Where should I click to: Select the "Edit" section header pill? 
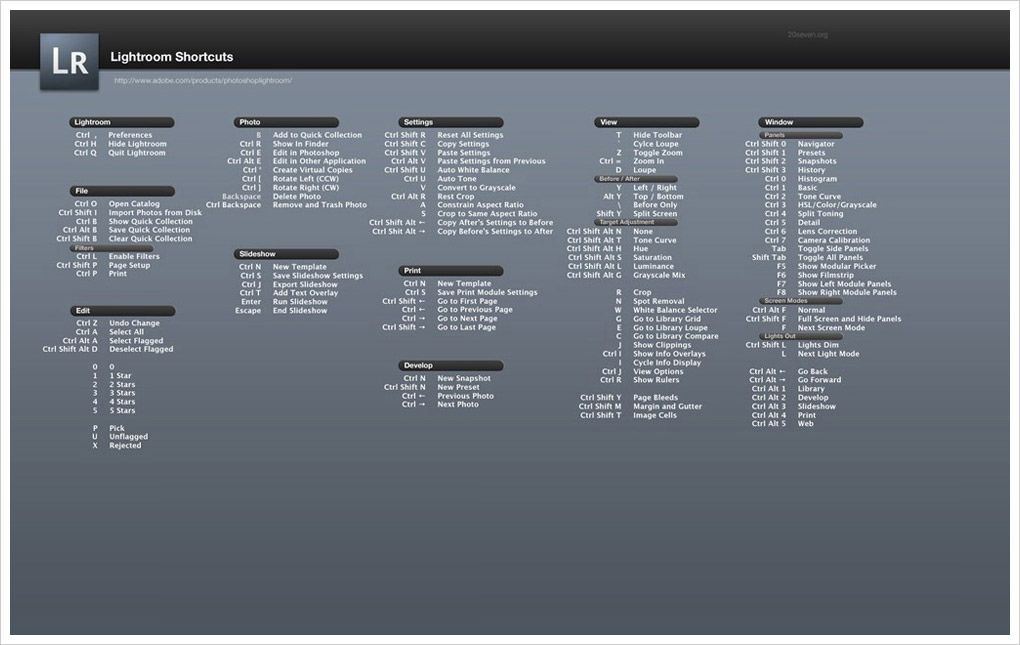[x=122, y=311]
